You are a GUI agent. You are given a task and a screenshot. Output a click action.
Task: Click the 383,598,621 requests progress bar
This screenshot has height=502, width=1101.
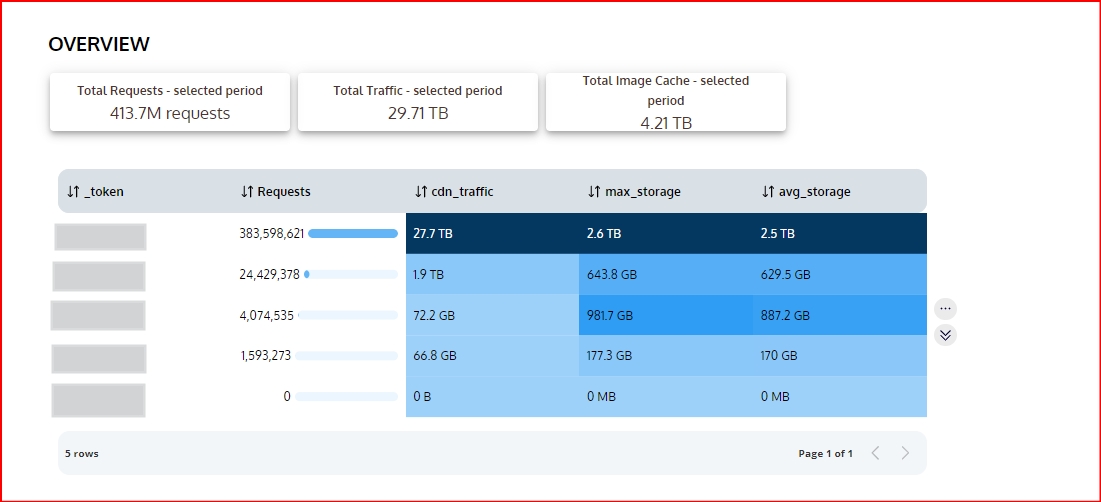(353, 234)
